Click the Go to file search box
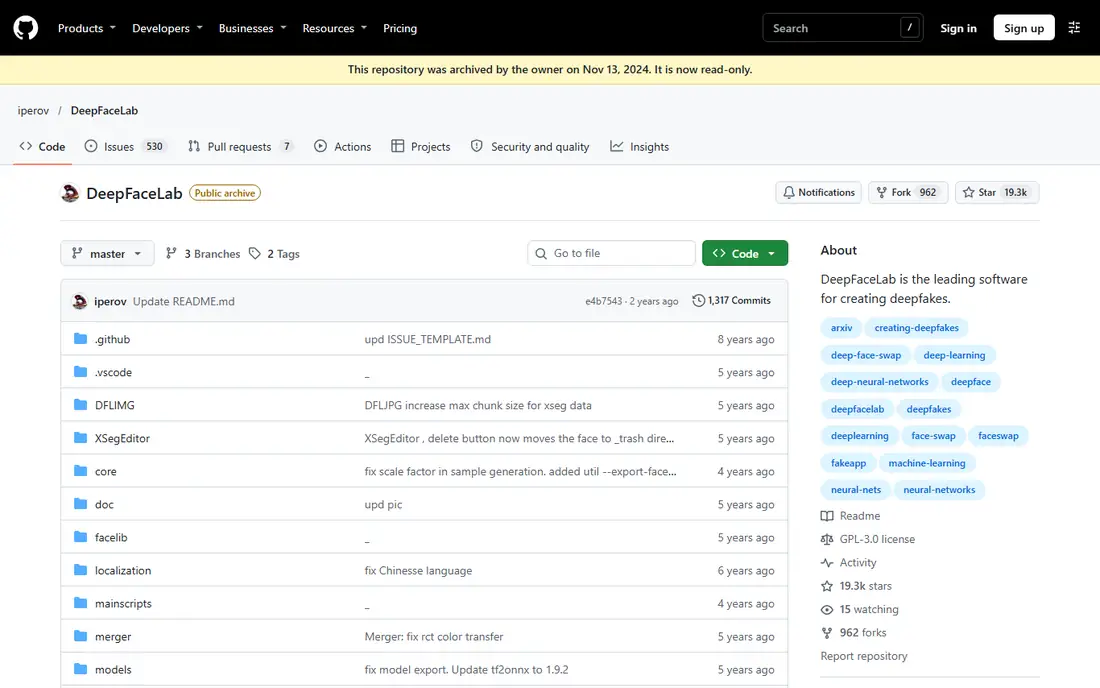The width and height of the screenshot is (1100, 688). tap(611, 253)
